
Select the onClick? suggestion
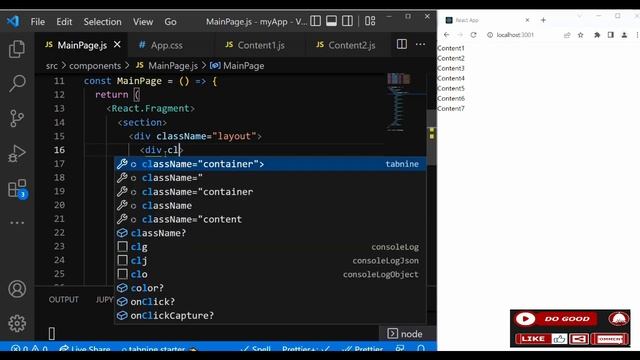270,302
